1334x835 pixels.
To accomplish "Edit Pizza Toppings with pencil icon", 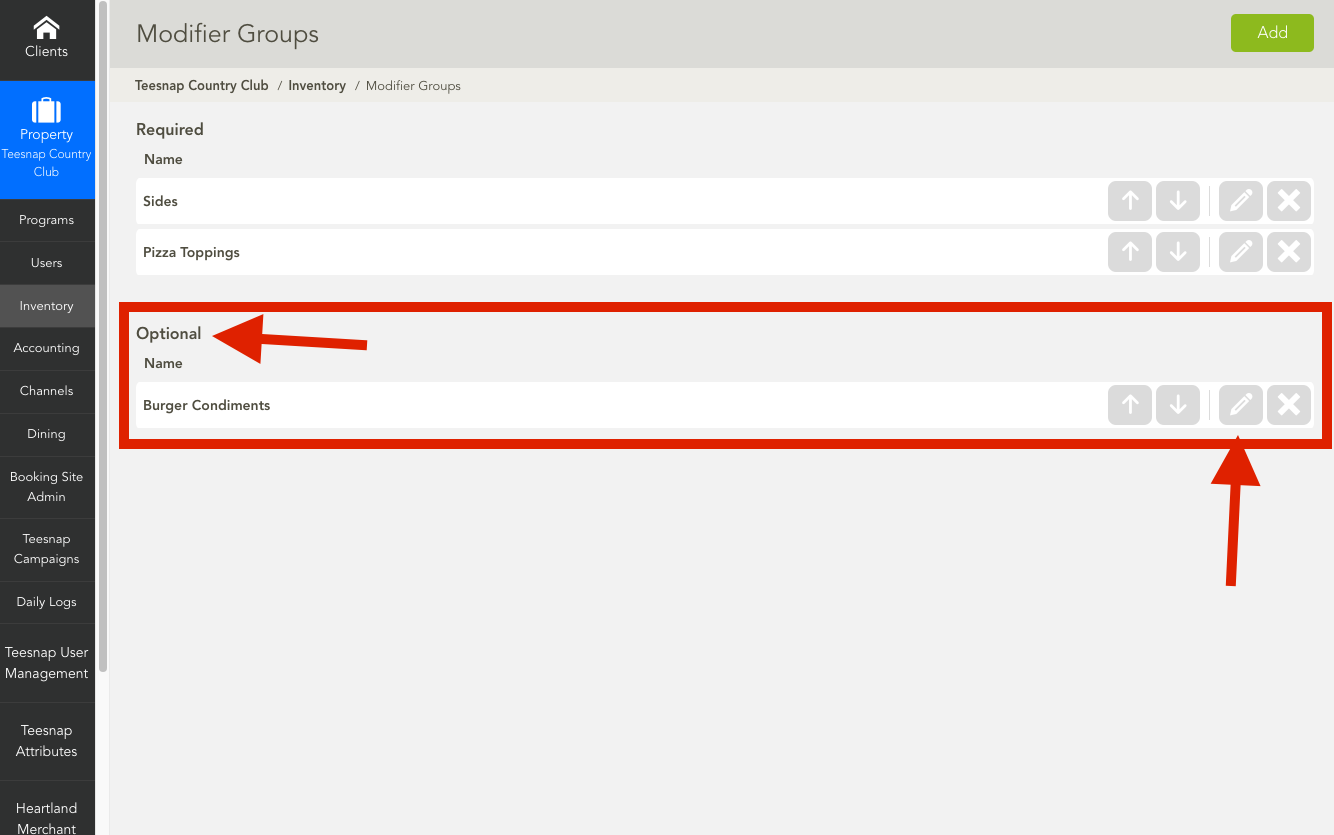I will [x=1241, y=252].
